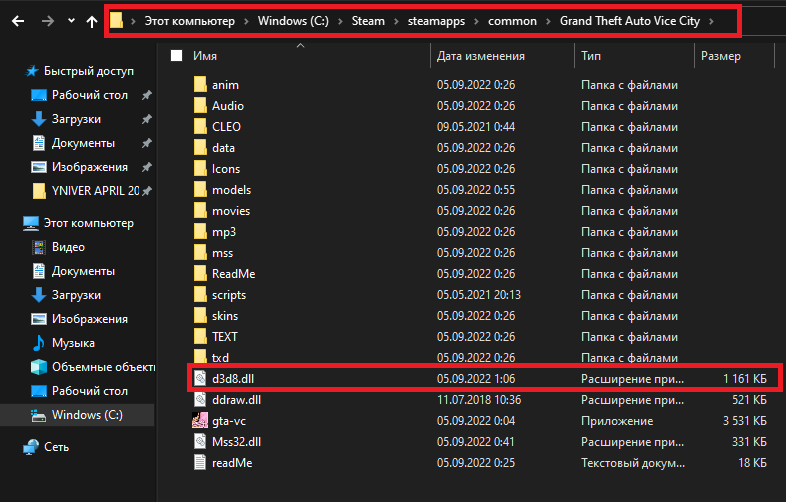Jump to steamapps breadcrumb segment
Screen dimensions: 786x502
click(436, 21)
